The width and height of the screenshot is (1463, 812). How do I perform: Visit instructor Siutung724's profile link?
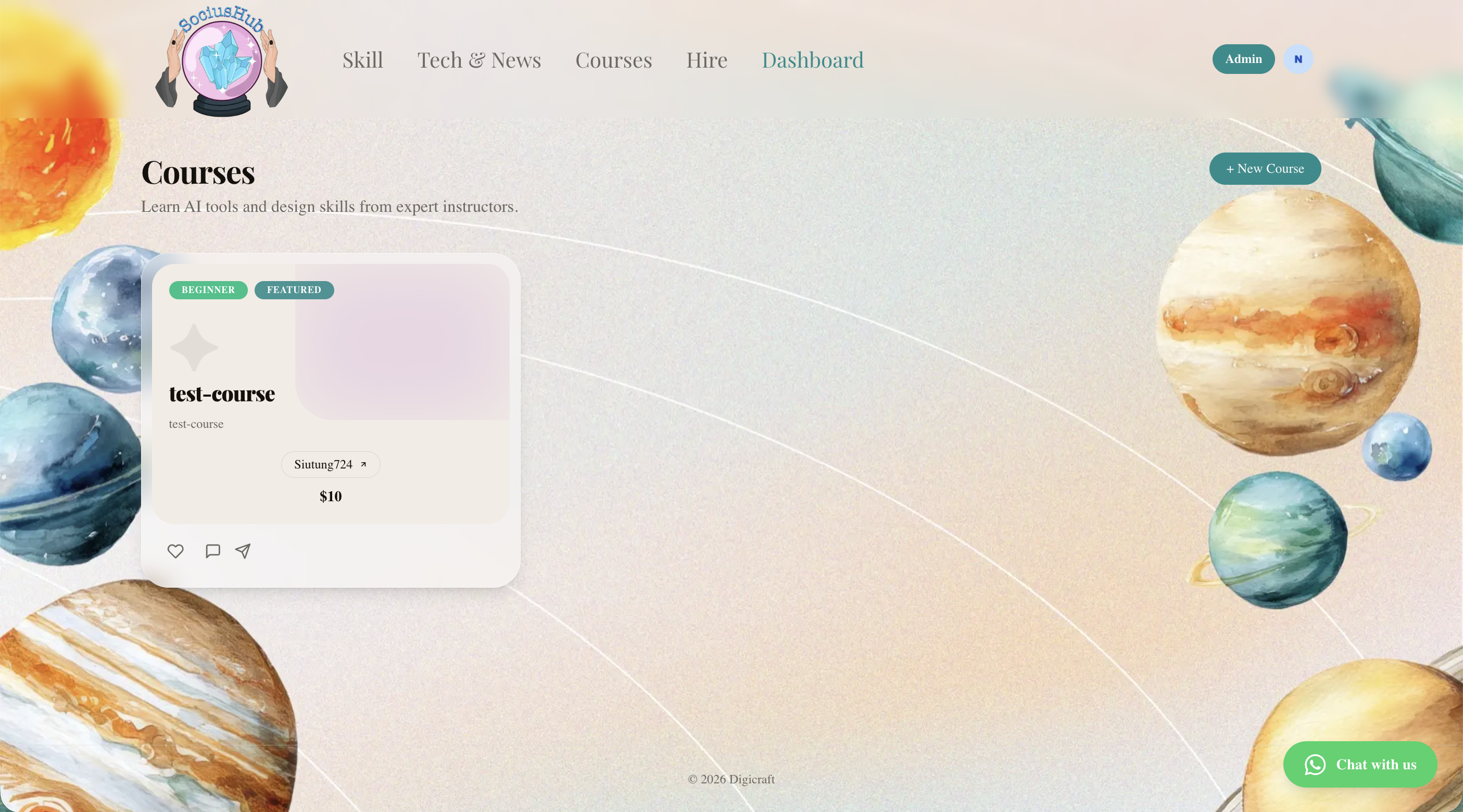[x=323, y=464]
